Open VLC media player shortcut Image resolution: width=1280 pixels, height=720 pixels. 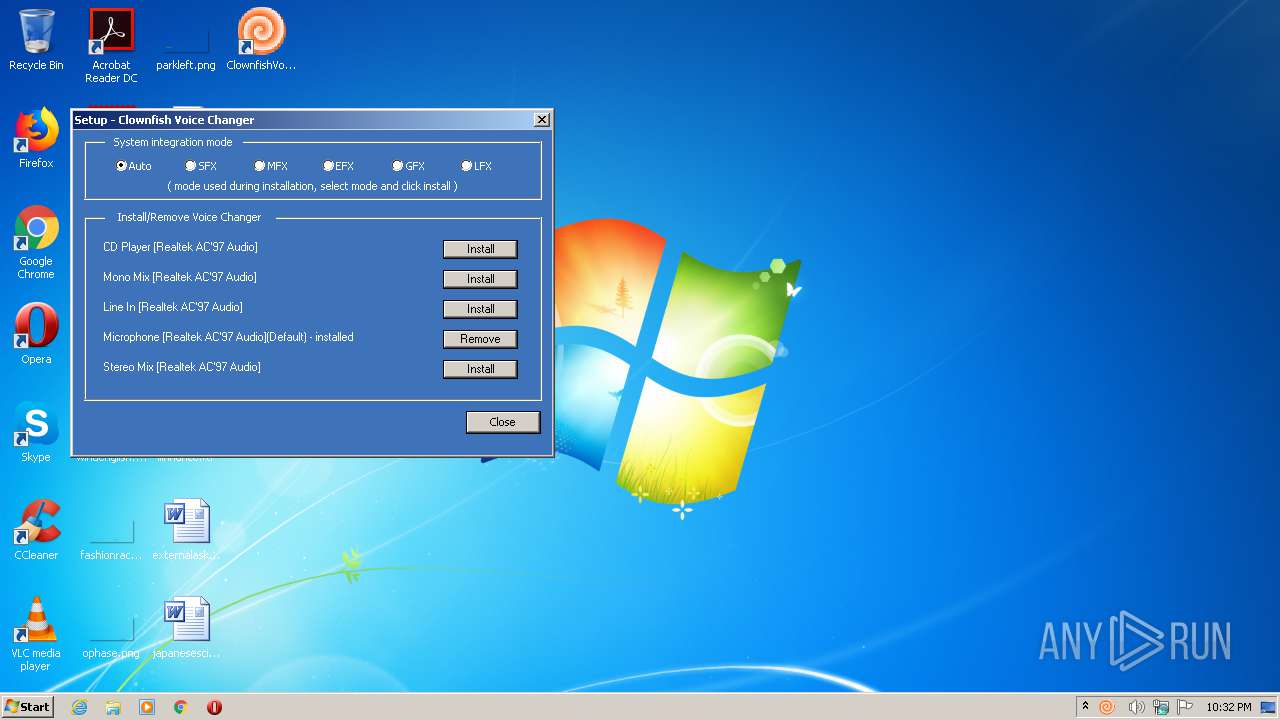36,634
